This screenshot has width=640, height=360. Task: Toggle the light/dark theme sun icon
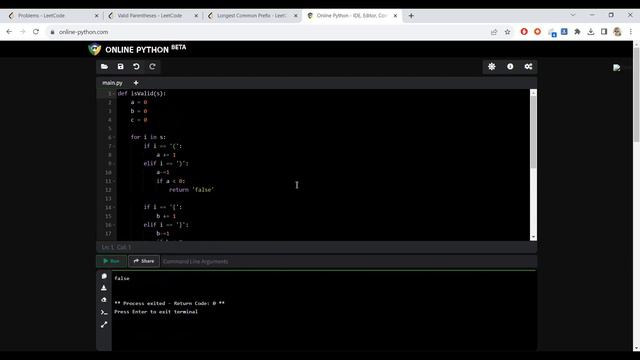[x=492, y=67]
